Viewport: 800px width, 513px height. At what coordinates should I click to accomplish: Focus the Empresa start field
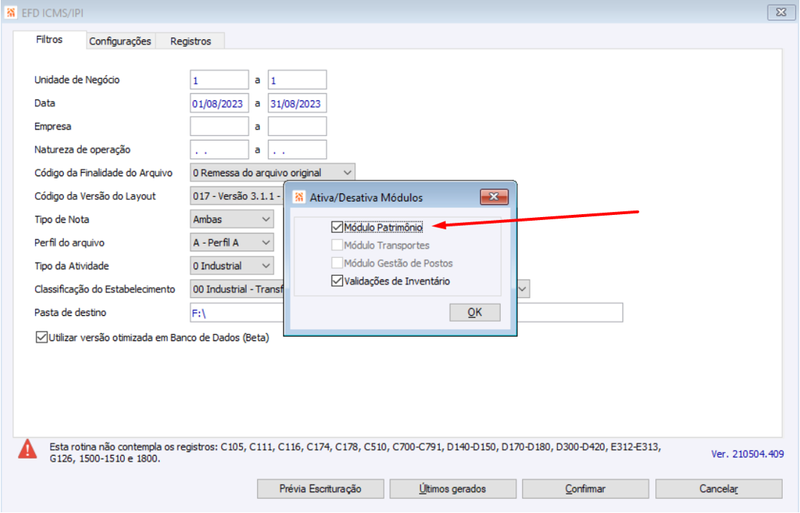tap(219, 127)
